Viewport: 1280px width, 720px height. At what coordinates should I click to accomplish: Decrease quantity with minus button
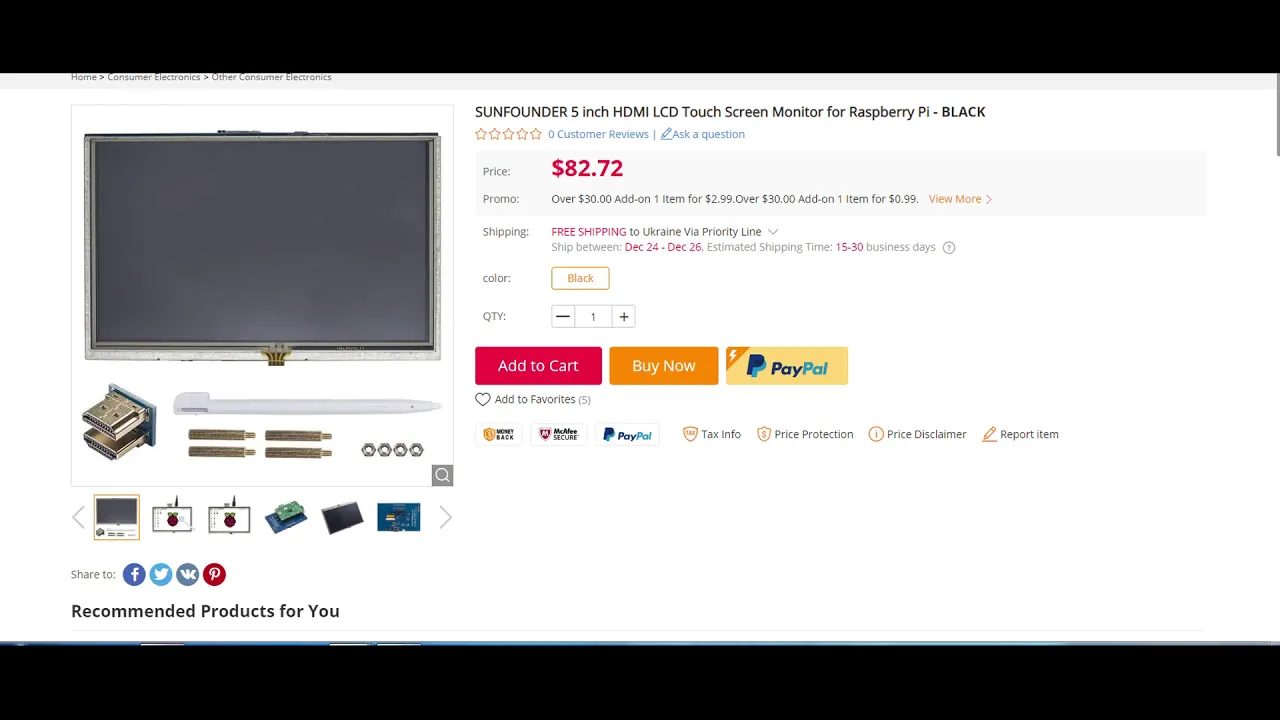(x=563, y=317)
